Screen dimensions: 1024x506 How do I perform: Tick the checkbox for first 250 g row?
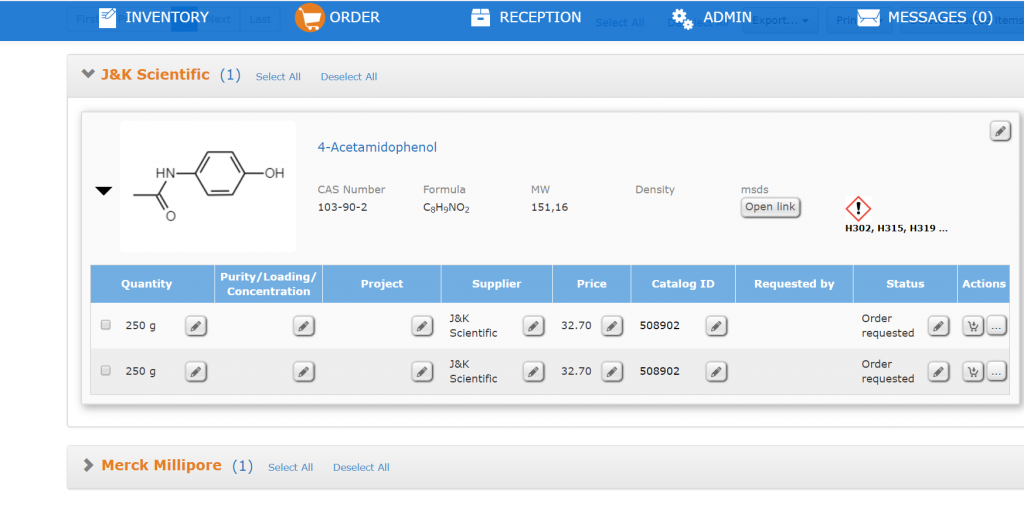click(106, 325)
